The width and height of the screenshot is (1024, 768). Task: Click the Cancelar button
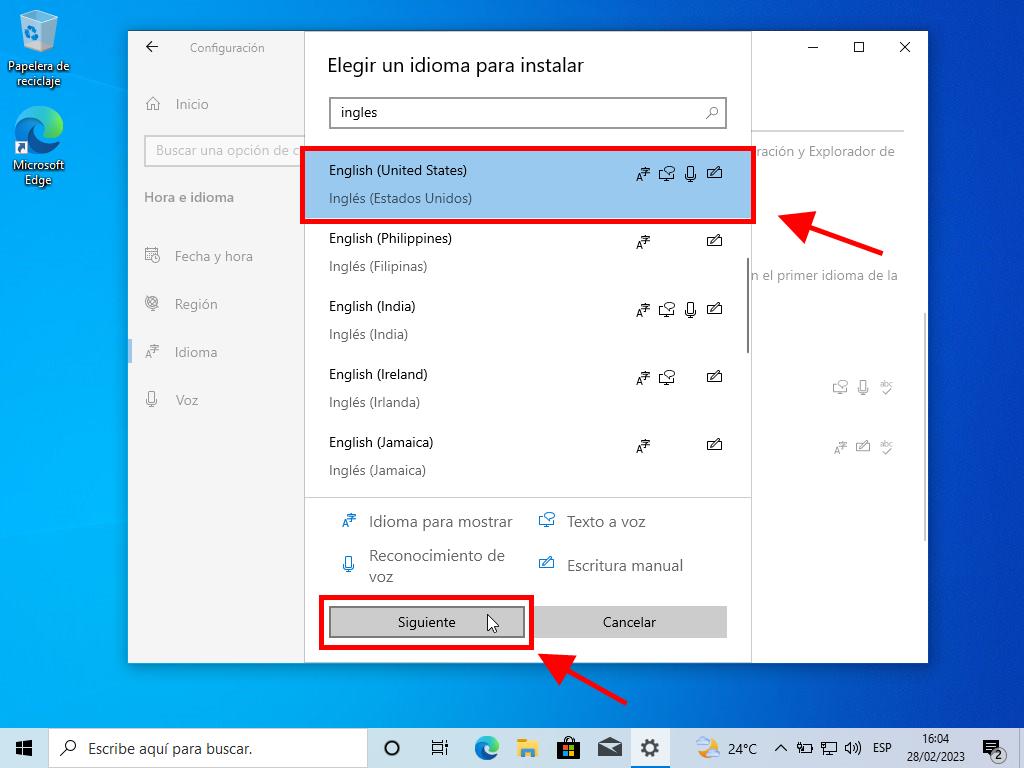(x=629, y=622)
